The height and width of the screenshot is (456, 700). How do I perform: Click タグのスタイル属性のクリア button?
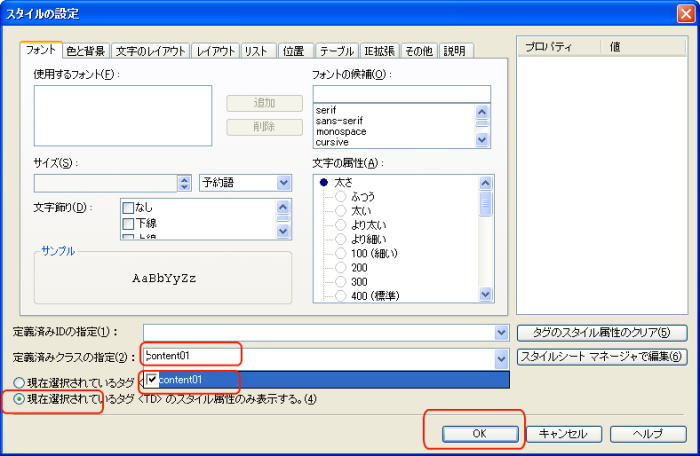tap(602, 332)
